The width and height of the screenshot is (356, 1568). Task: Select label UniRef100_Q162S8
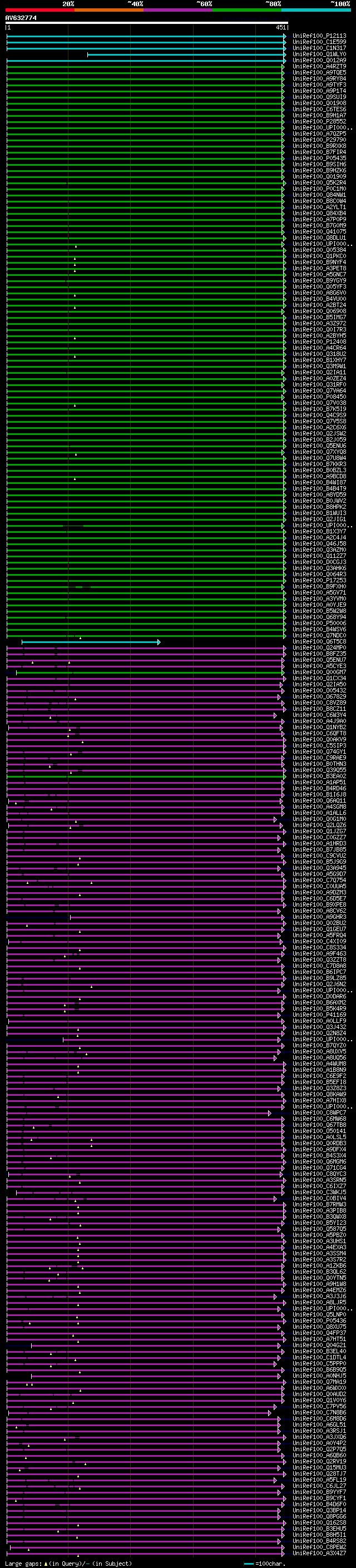[319, 1522]
